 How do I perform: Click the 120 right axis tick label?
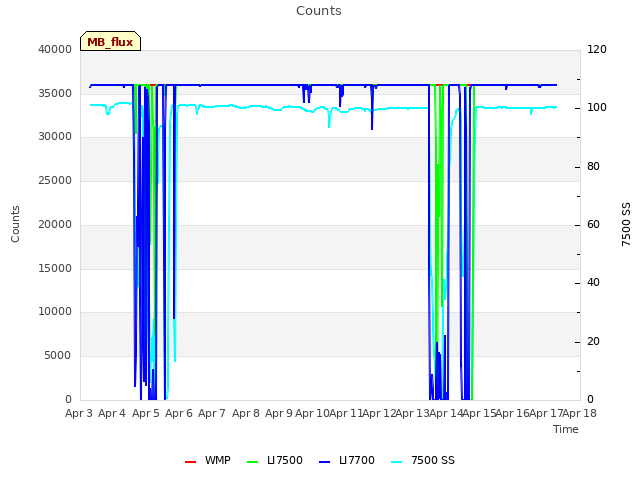tap(597, 49)
